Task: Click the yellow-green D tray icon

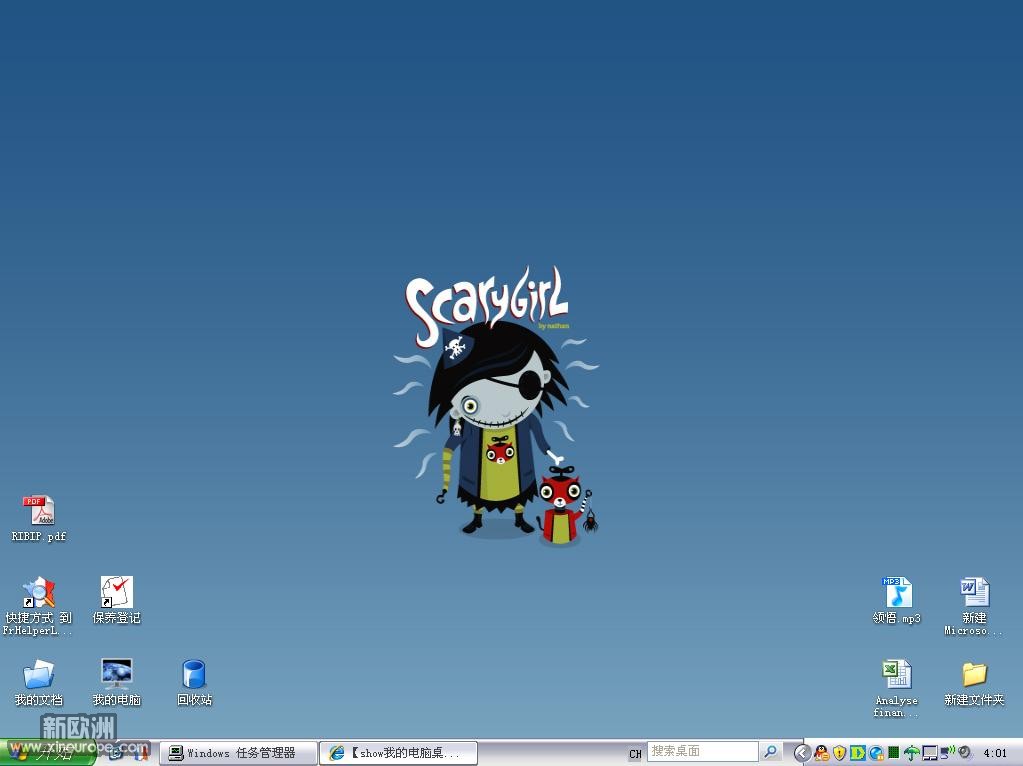Action: click(x=857, y=753)
